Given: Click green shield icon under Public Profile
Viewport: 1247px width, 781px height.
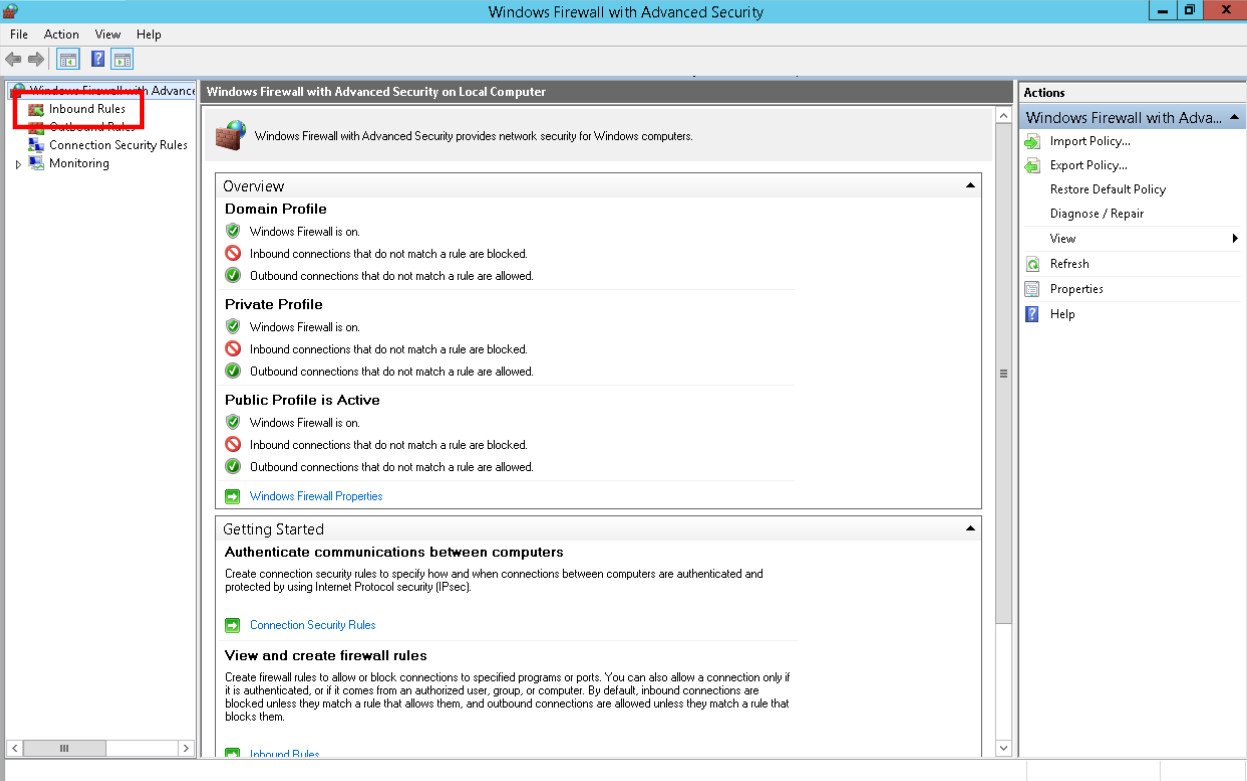Looking at the screenshot, I should pos(233,422).
